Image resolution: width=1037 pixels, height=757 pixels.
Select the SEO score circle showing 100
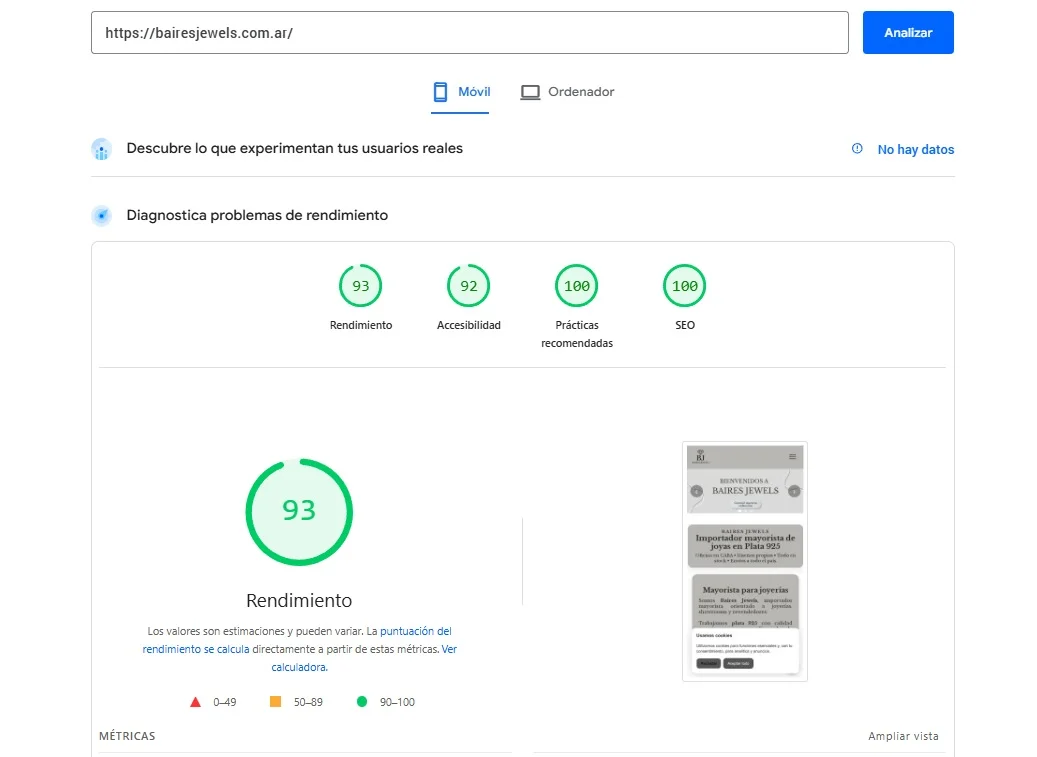point(684,285)
